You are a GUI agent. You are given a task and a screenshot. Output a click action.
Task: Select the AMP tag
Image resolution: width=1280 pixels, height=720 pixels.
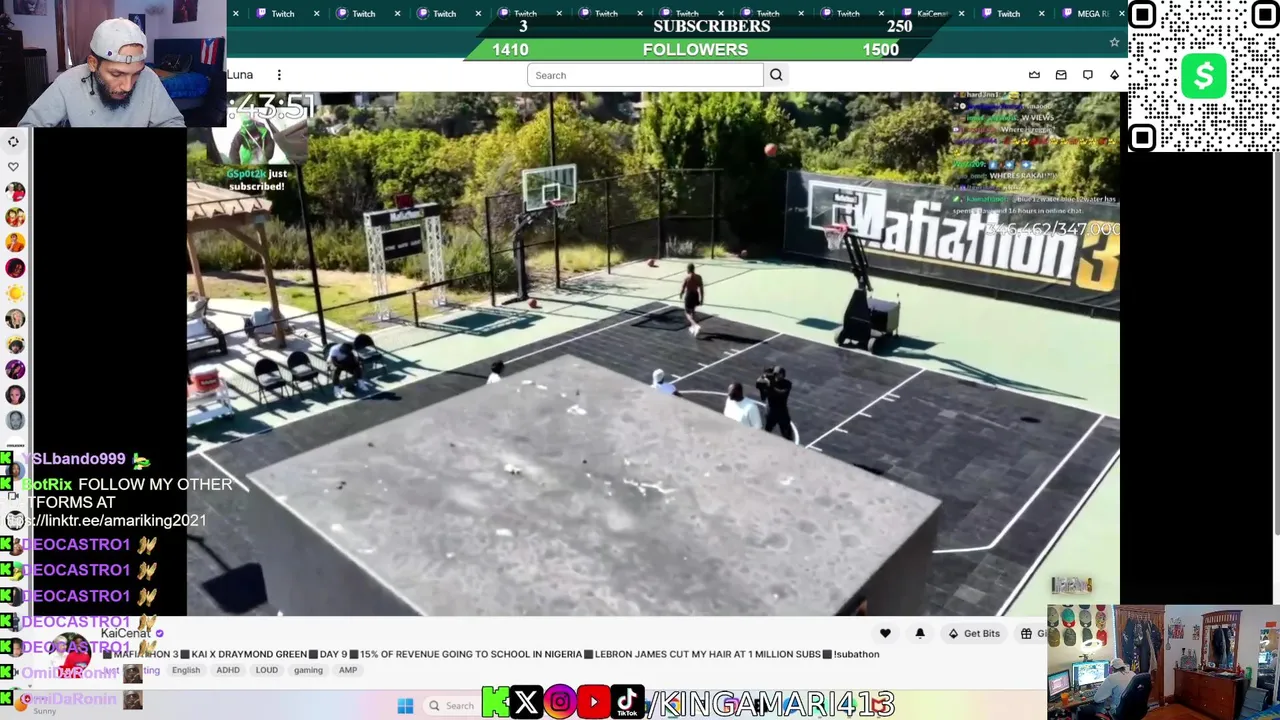pos(348,670)
